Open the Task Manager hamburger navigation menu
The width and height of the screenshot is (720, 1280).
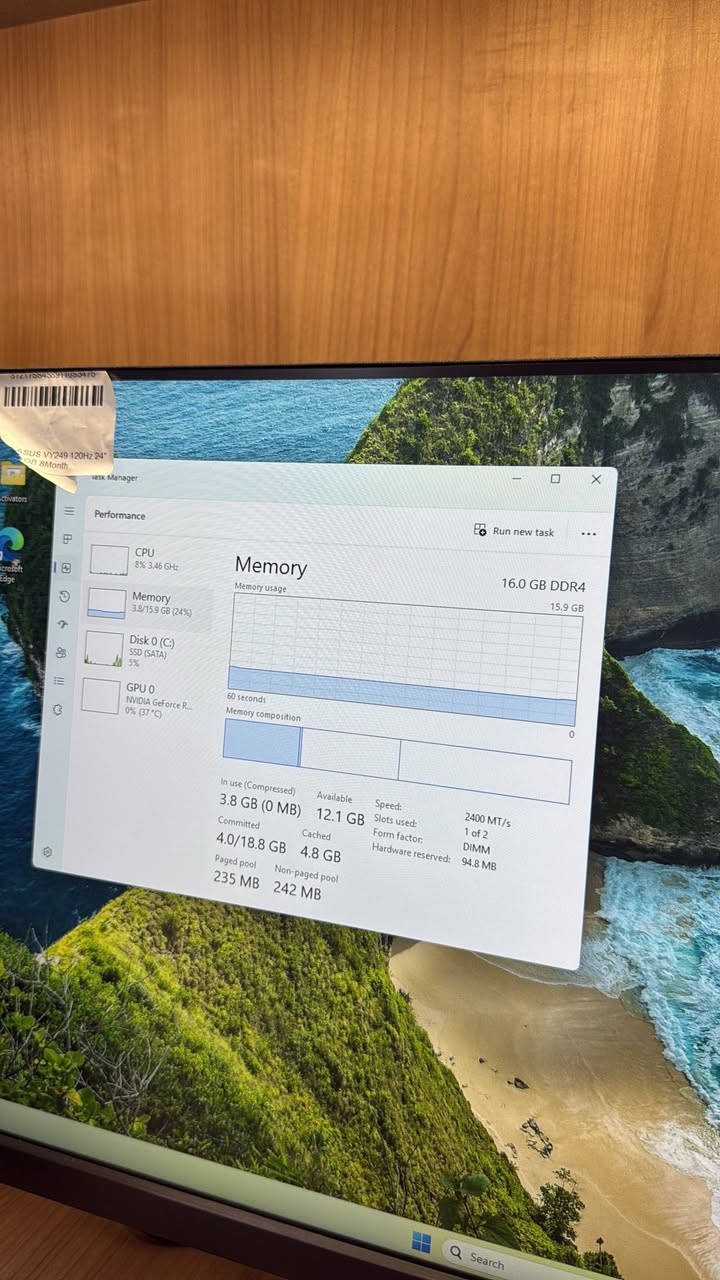(69, 511)
